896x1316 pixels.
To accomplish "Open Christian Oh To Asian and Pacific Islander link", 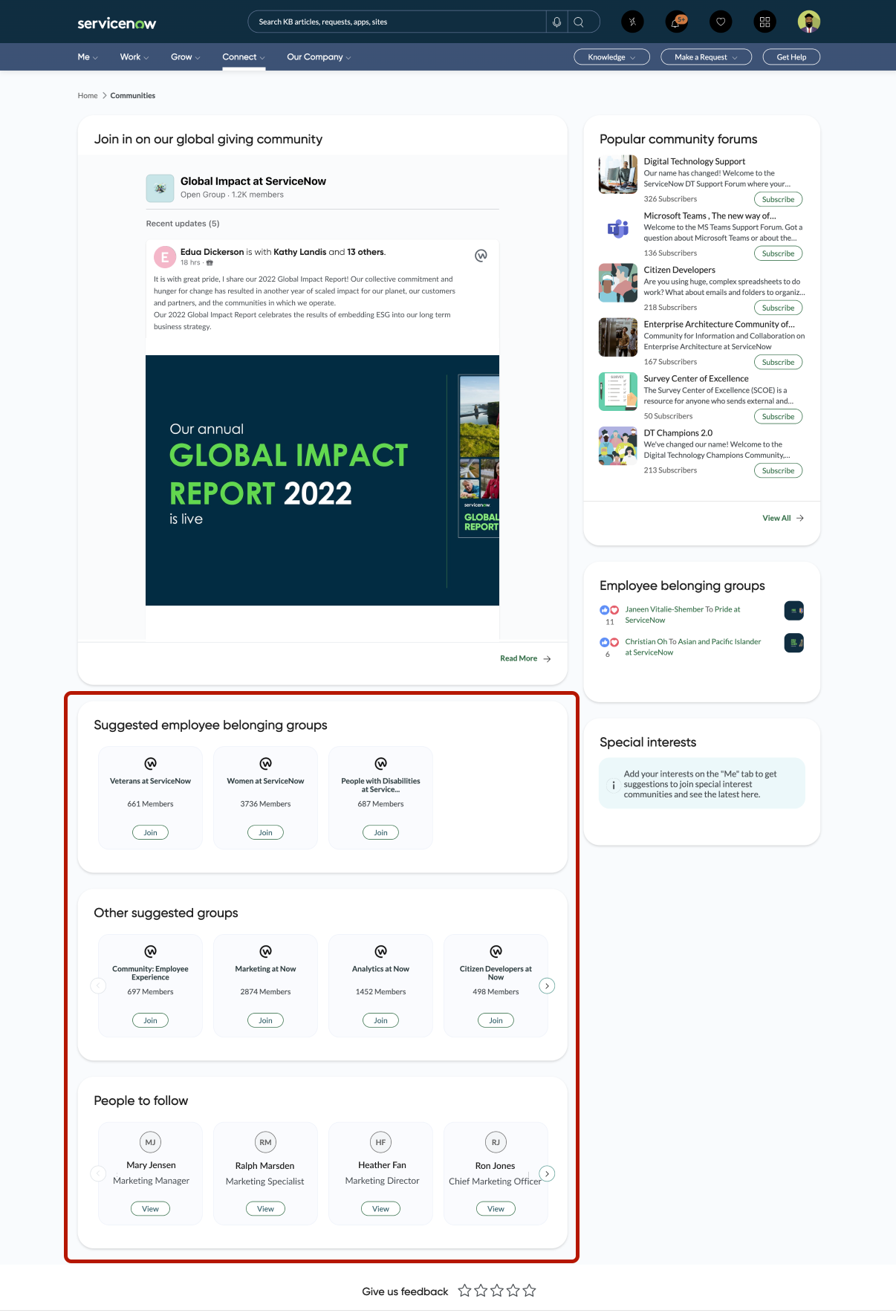I will click(x=692, y=646).
